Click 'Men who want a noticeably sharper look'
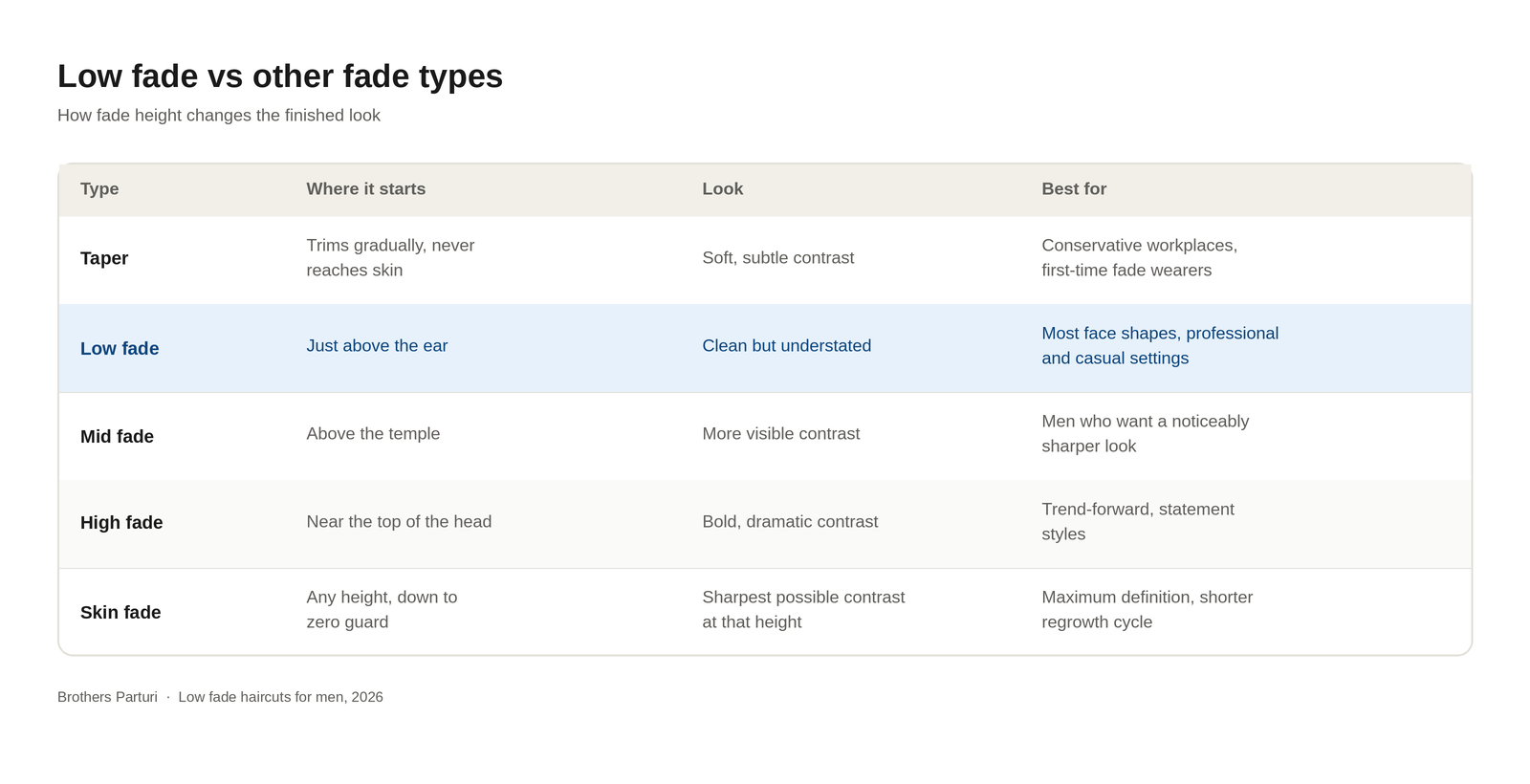This screenshot has width=1530, height=784. point(1146,434)
